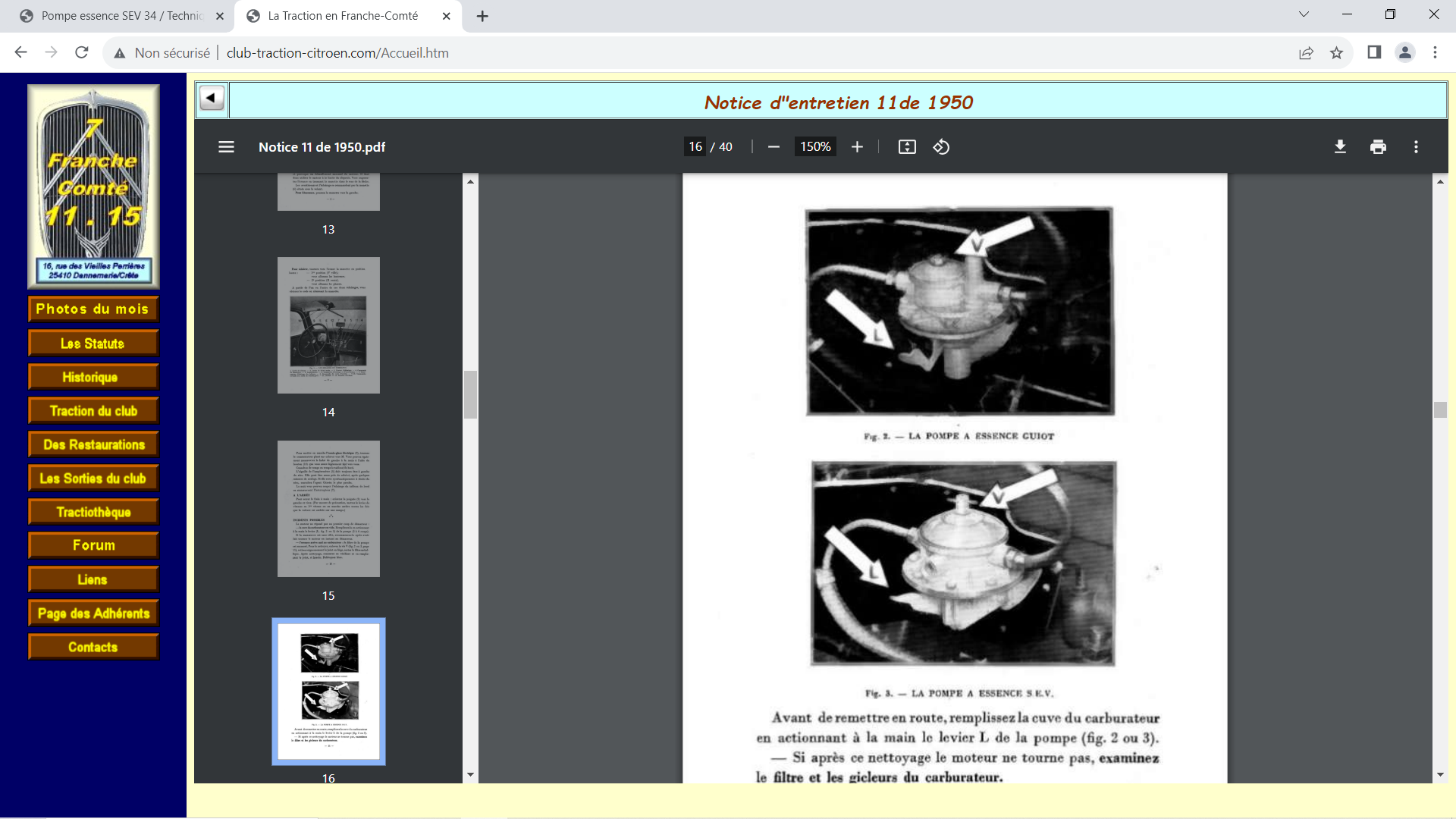Select page 14 thumbnail
Viewport: 1456px width, 819px height.
[328, 325]
